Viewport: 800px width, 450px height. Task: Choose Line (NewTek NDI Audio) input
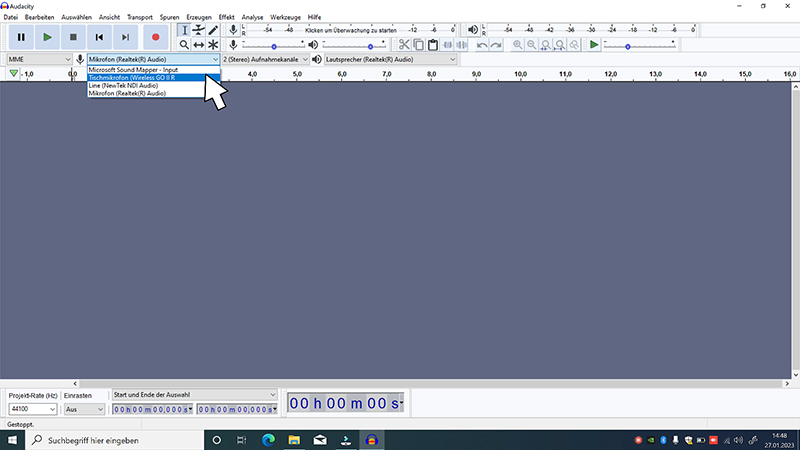pyautogui.click(x=154, y=86)
